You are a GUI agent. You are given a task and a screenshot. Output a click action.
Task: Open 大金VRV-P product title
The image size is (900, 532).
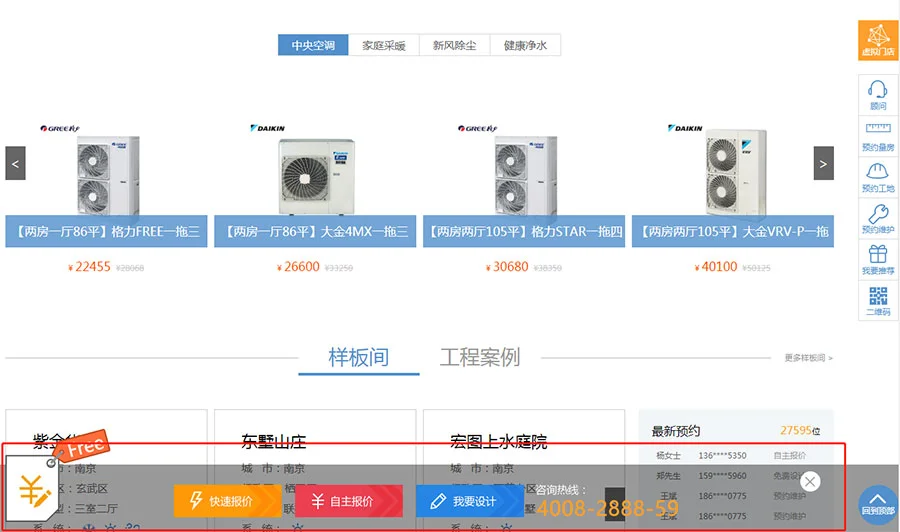(x=733, y=231)
